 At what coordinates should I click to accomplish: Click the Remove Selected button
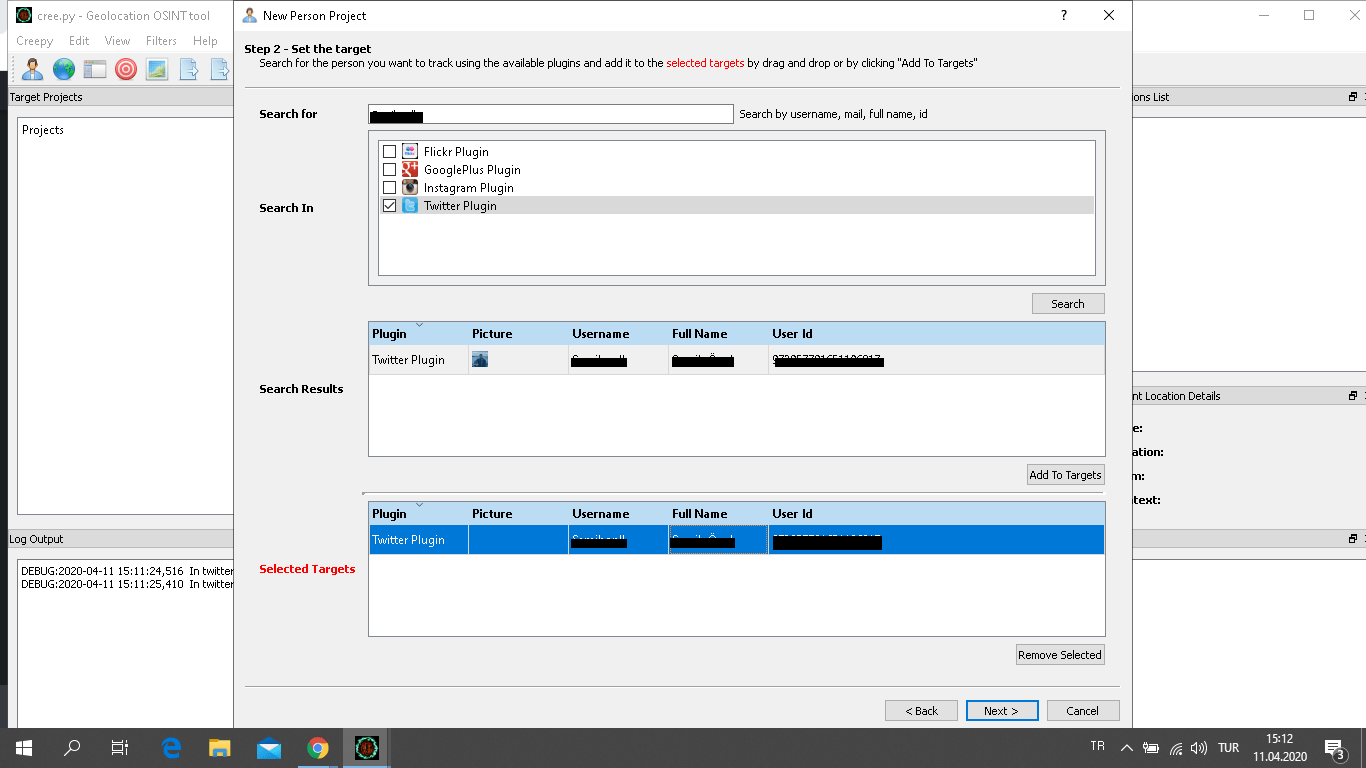coord(1060,655)
